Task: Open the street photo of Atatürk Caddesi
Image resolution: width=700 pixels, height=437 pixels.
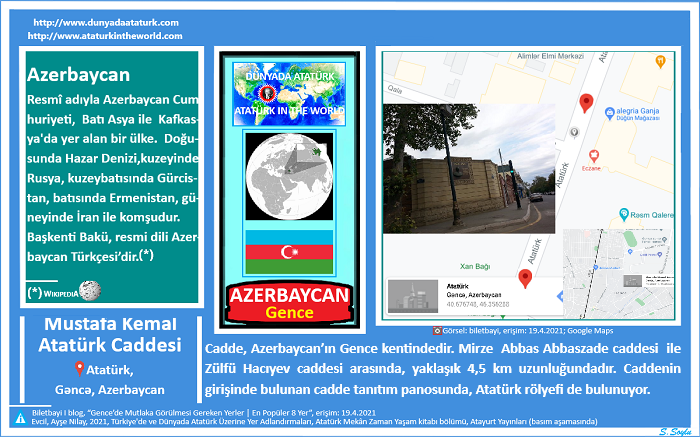Action: [x=469, y=169]
